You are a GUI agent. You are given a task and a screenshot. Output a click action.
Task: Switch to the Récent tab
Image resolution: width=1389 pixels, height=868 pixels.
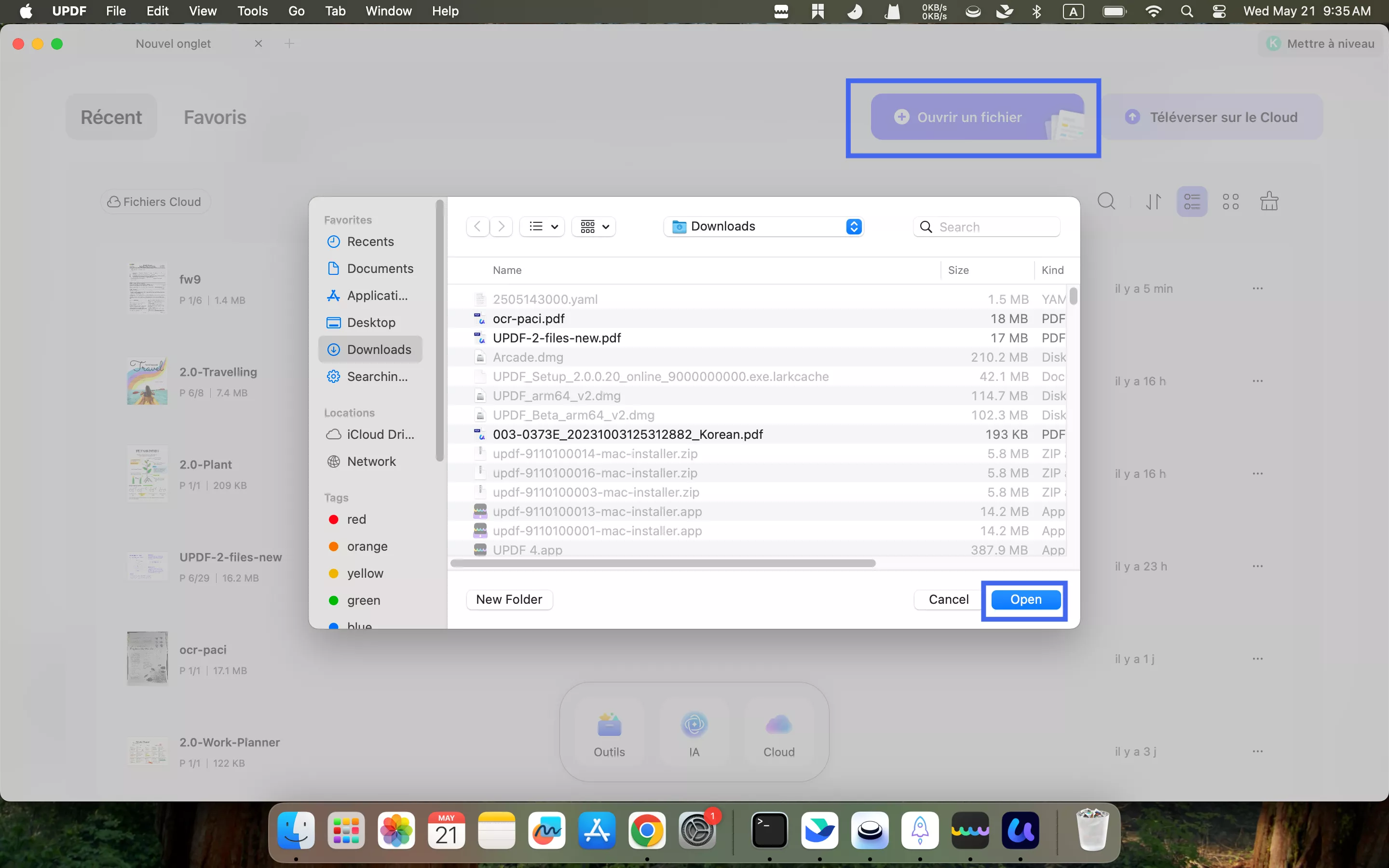pyautogui.click(x=111, y=117)
